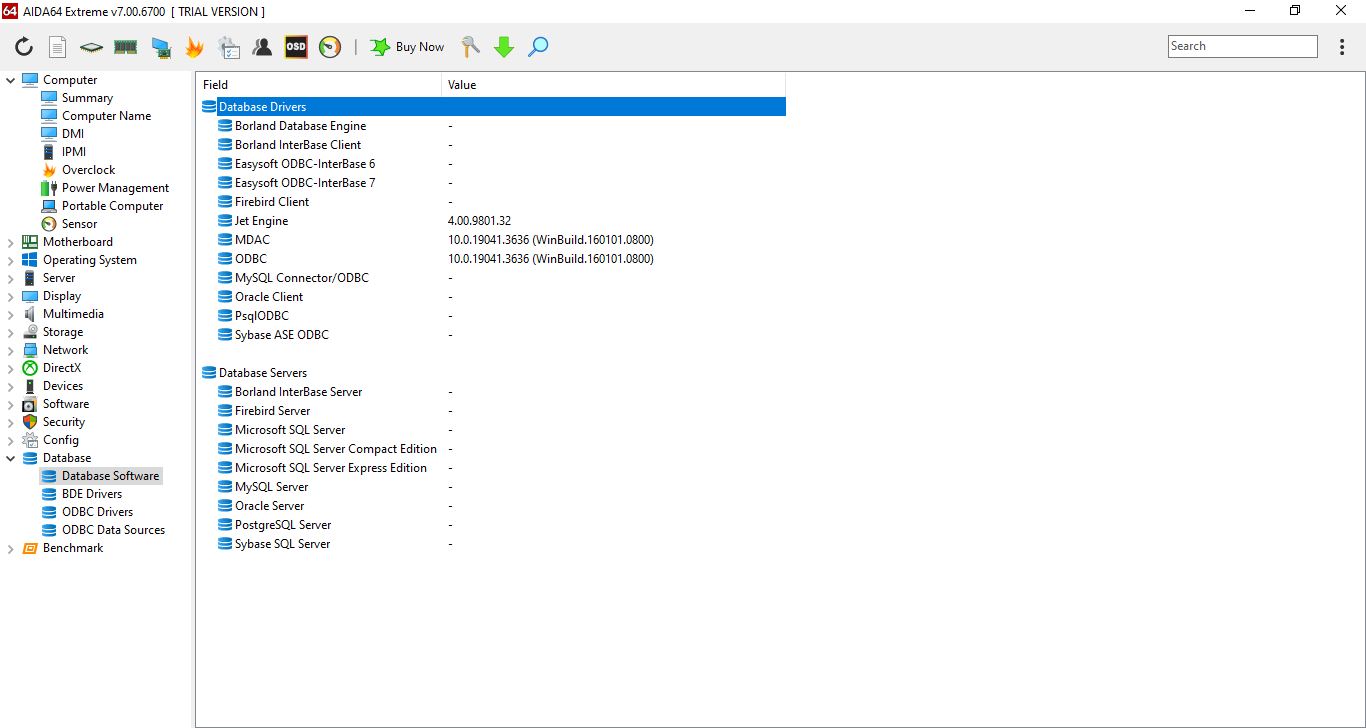
Task: Select the Oracle Client row
Action: (493, 297)
